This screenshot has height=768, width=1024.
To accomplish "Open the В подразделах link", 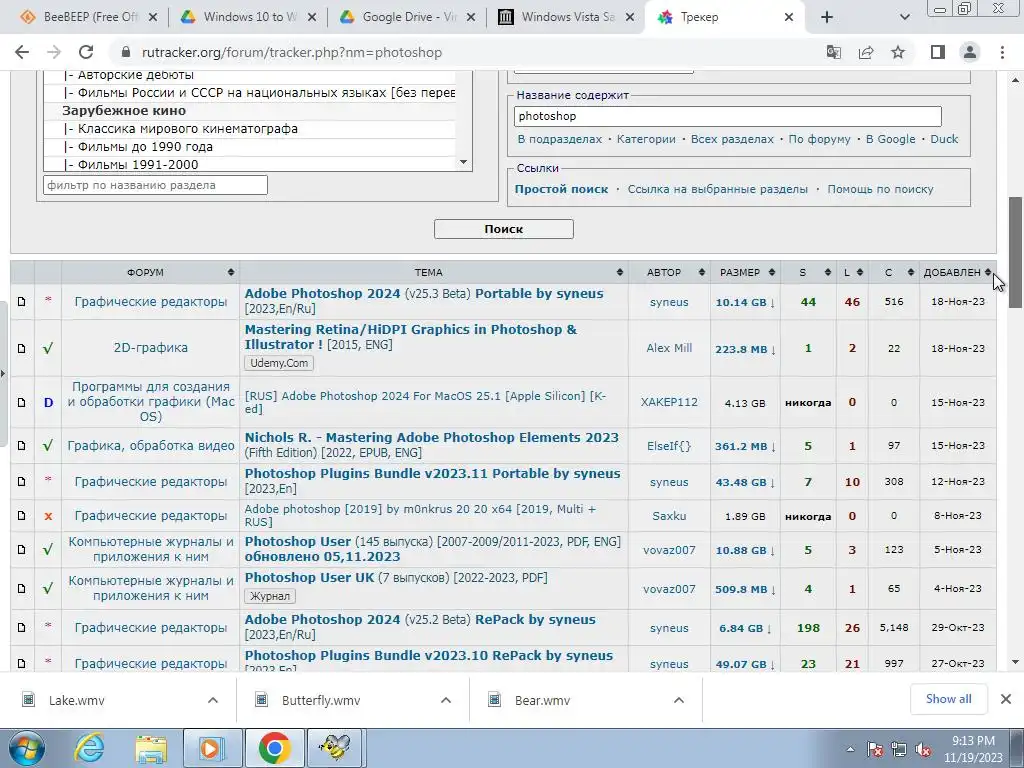I will tap(560, 139).
